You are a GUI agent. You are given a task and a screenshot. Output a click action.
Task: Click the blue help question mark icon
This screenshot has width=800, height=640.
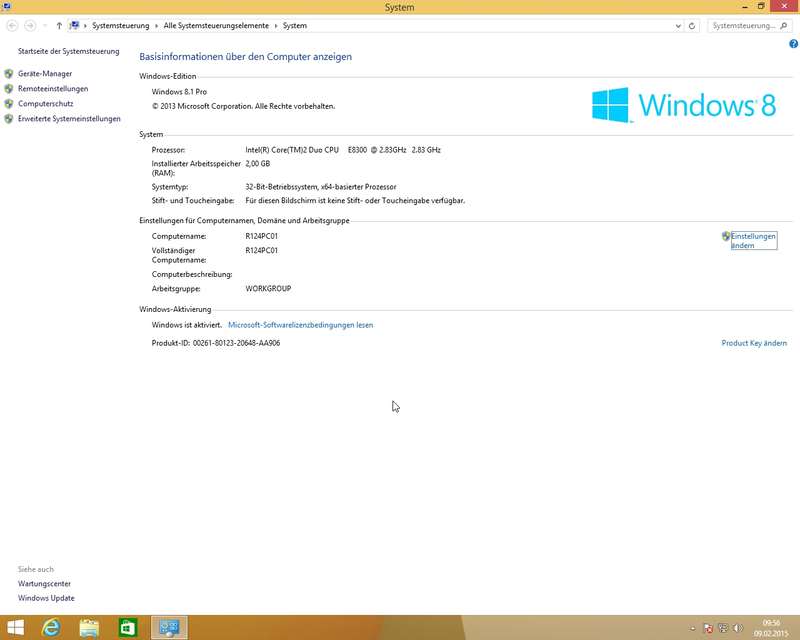(x=793, y=44)
